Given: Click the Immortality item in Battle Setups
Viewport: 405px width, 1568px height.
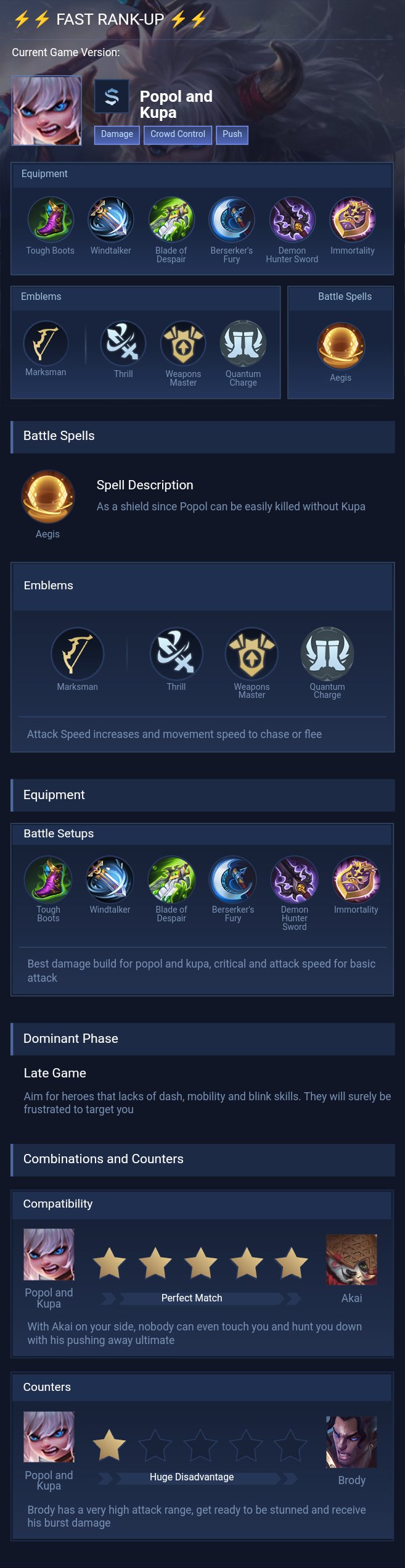Looking at the screenshot, I should click(356, 879).
